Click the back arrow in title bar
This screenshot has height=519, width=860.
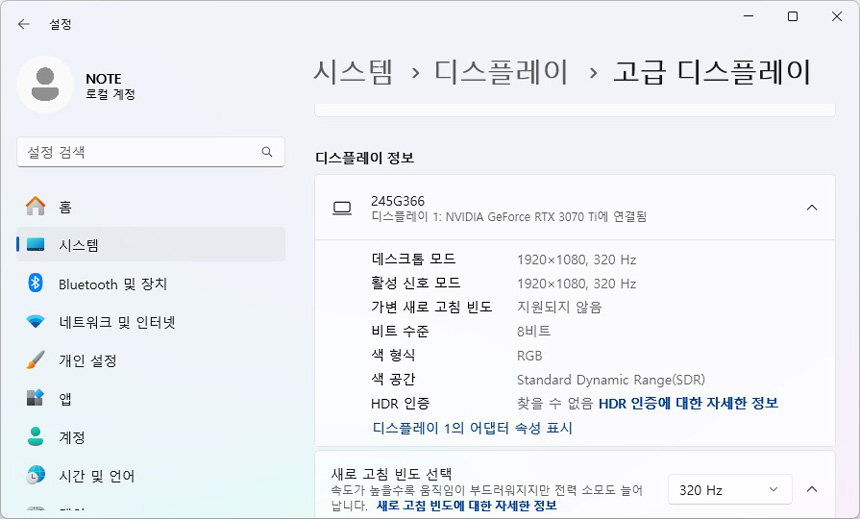pyautogui.click(x=24, y=24)
